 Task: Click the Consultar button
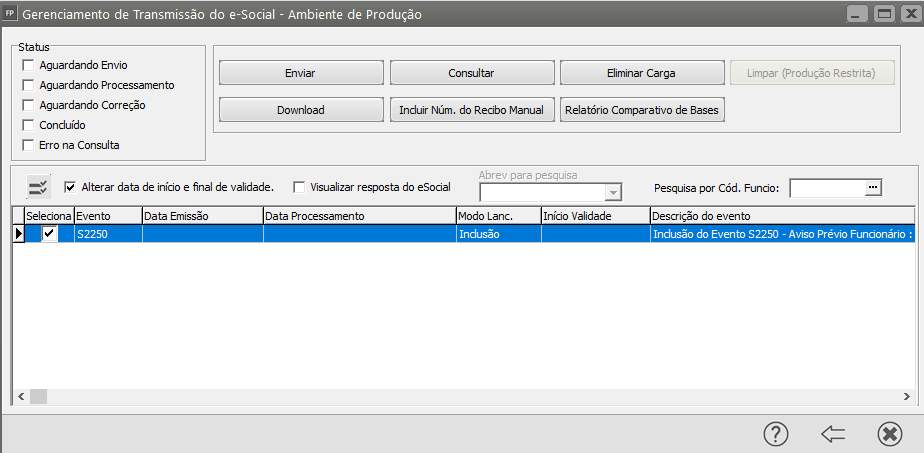coord(471,73)
